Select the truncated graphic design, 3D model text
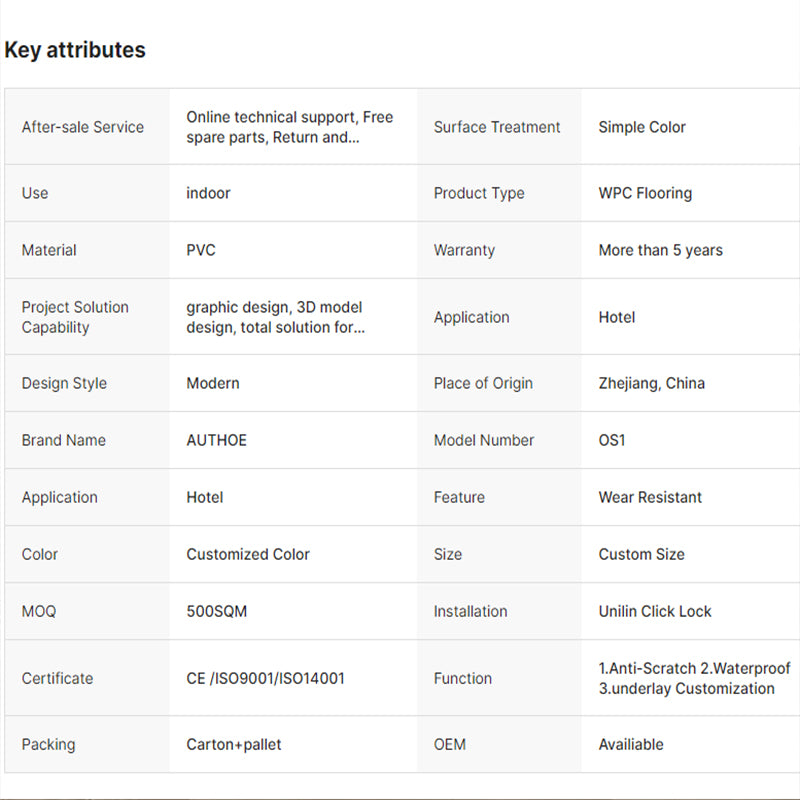Viewport: 800px width, 800px height. pyautogui.click(x=275, y=317)
